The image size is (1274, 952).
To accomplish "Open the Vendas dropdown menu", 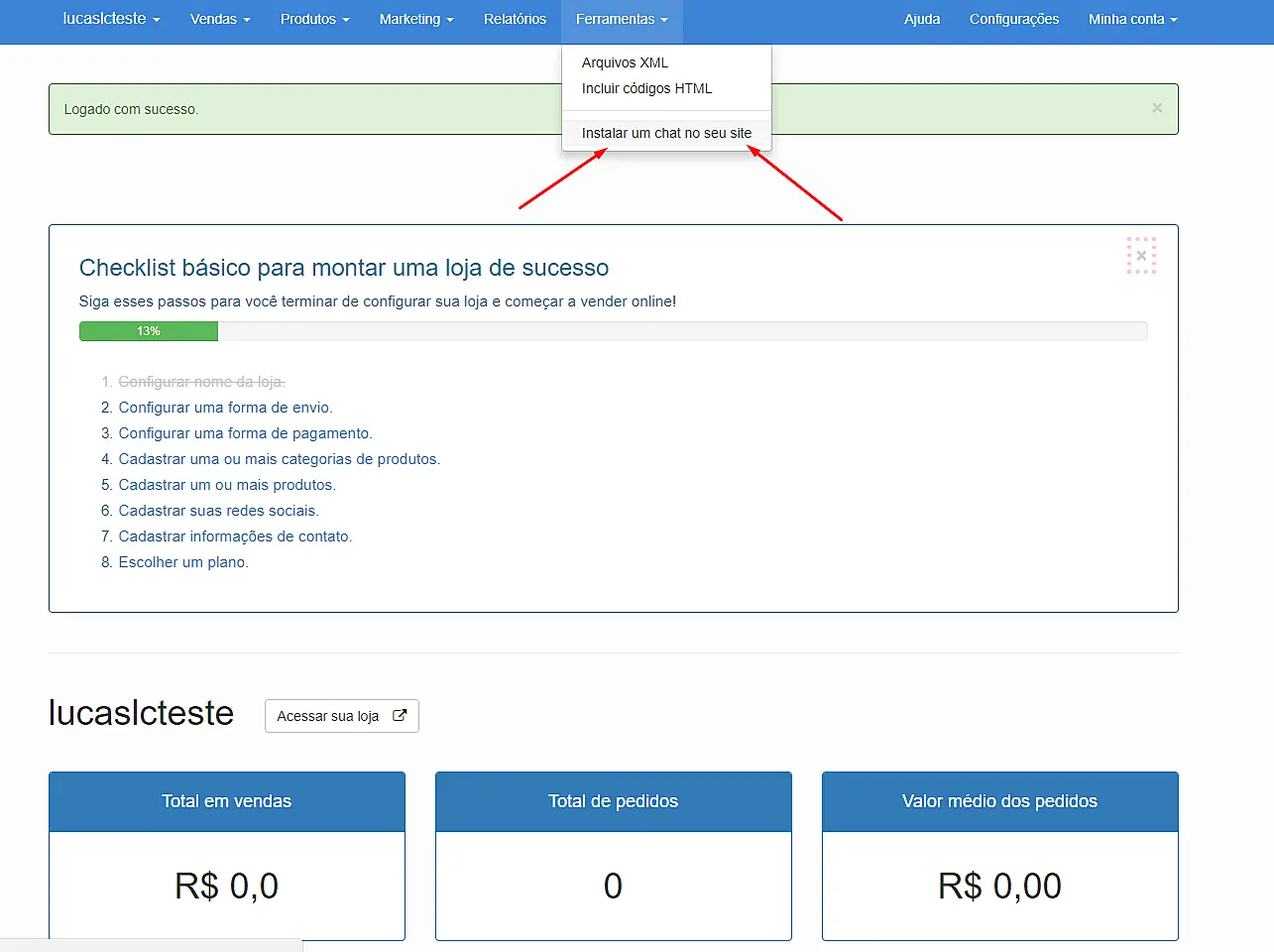I will click(219, 19).
